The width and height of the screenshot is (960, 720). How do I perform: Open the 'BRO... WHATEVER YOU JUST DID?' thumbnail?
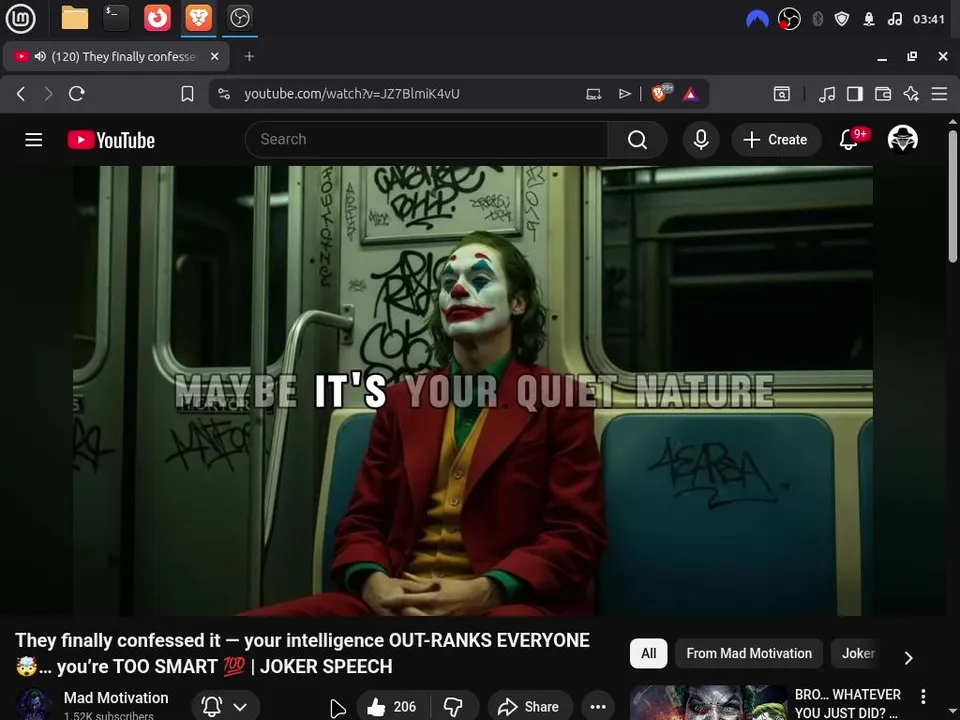pyautogui.click(x=708, y=703)
